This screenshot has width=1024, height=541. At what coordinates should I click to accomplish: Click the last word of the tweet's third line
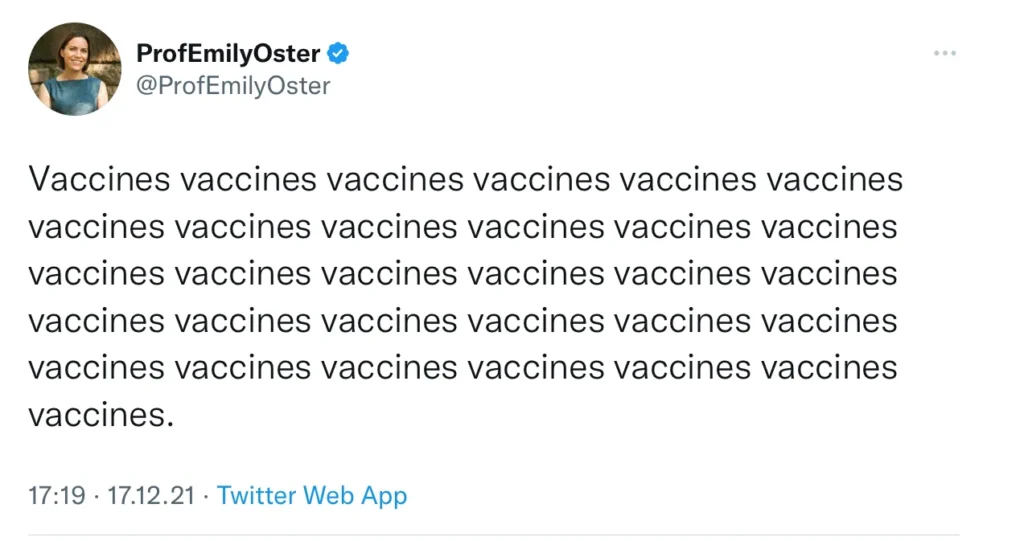coord(829,275)
